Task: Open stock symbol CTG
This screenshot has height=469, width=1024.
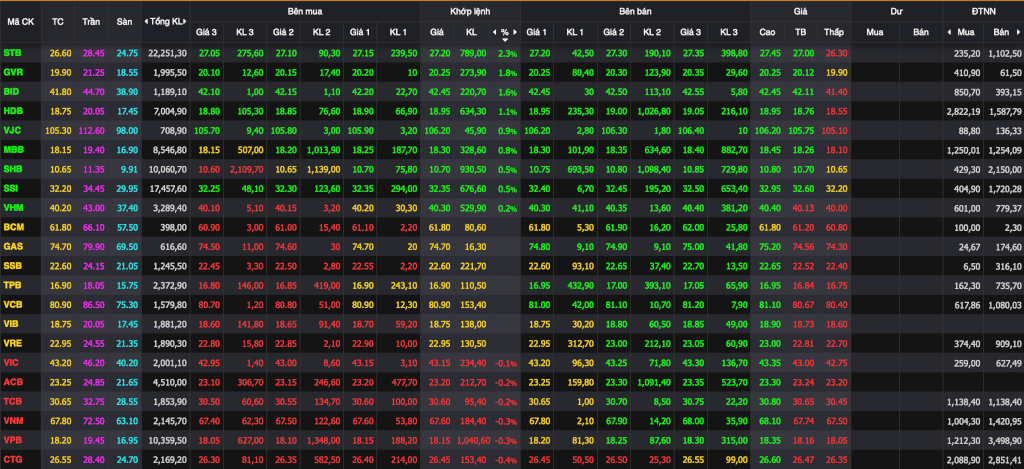Action: click(12, 459)
